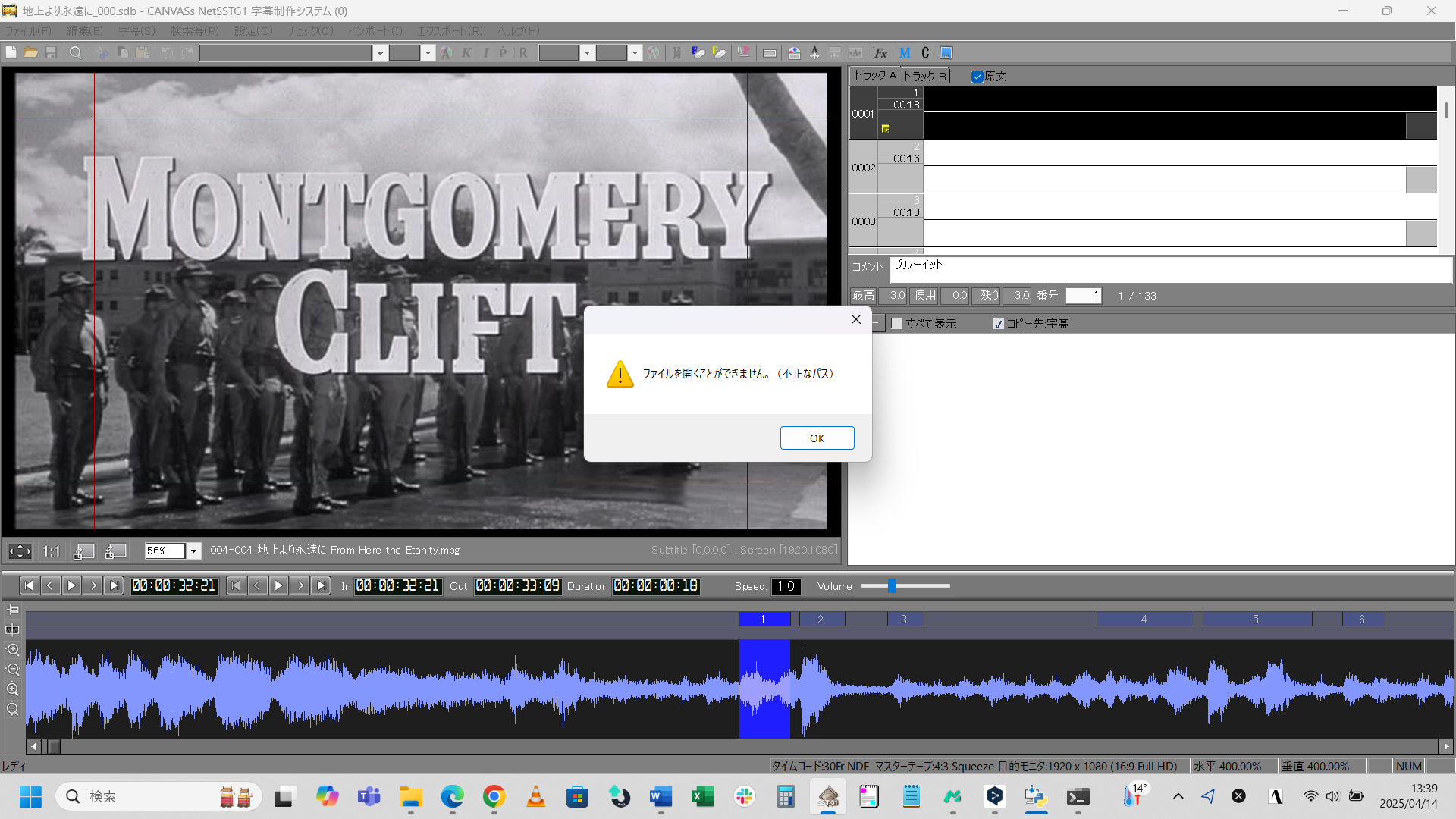Select subtitle block 4 on the timeline
The height and width of the screenshot is (819, 1456).
[x=1144, y=620]
